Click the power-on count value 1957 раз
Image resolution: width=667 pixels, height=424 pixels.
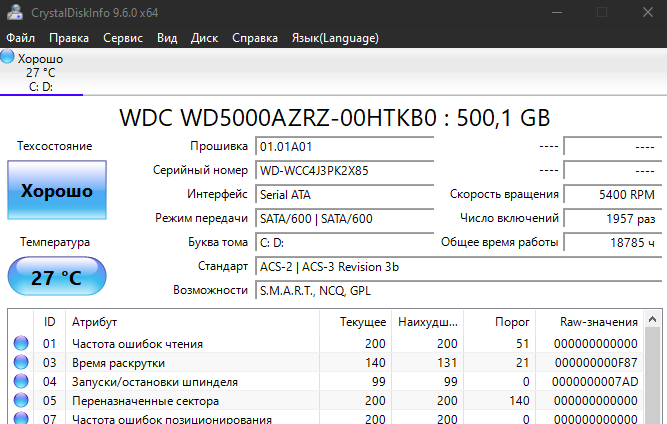(x=613, y=218)
